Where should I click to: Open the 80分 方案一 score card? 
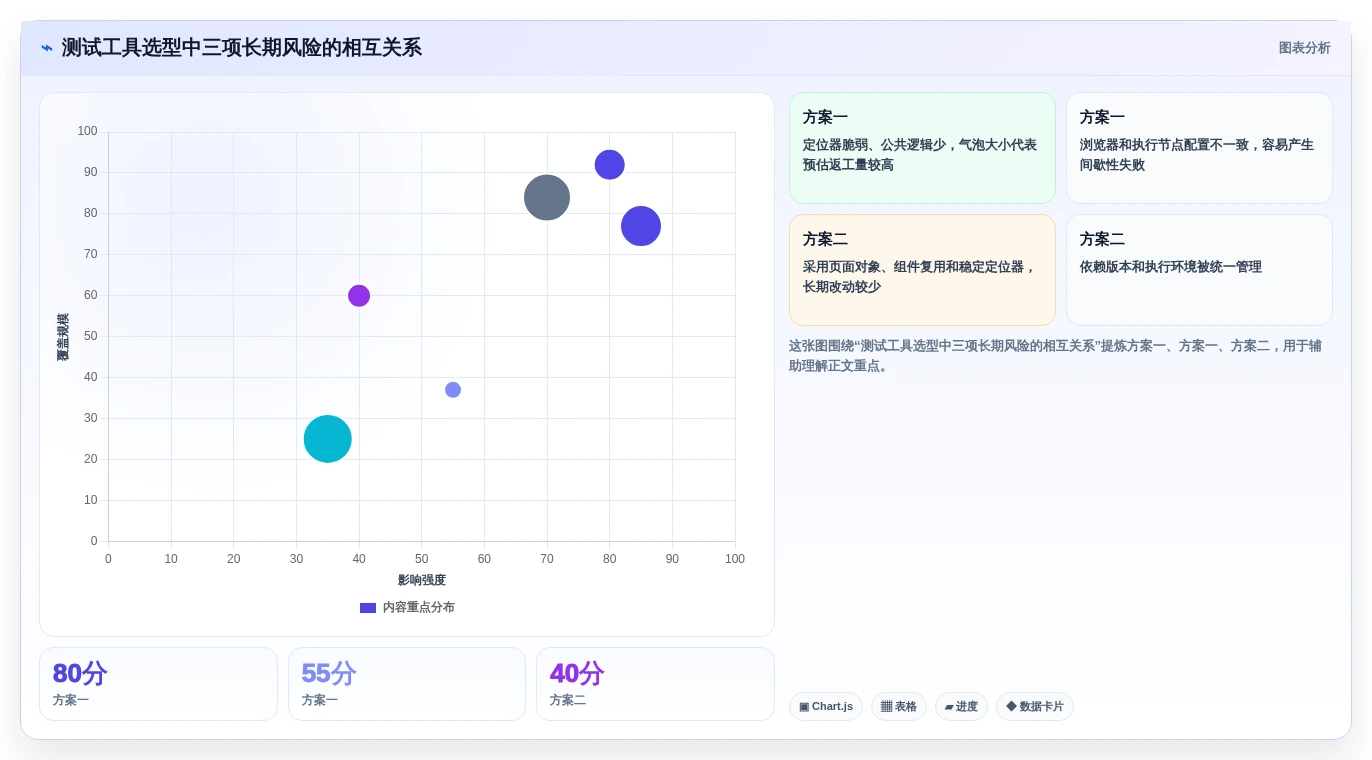158,684
